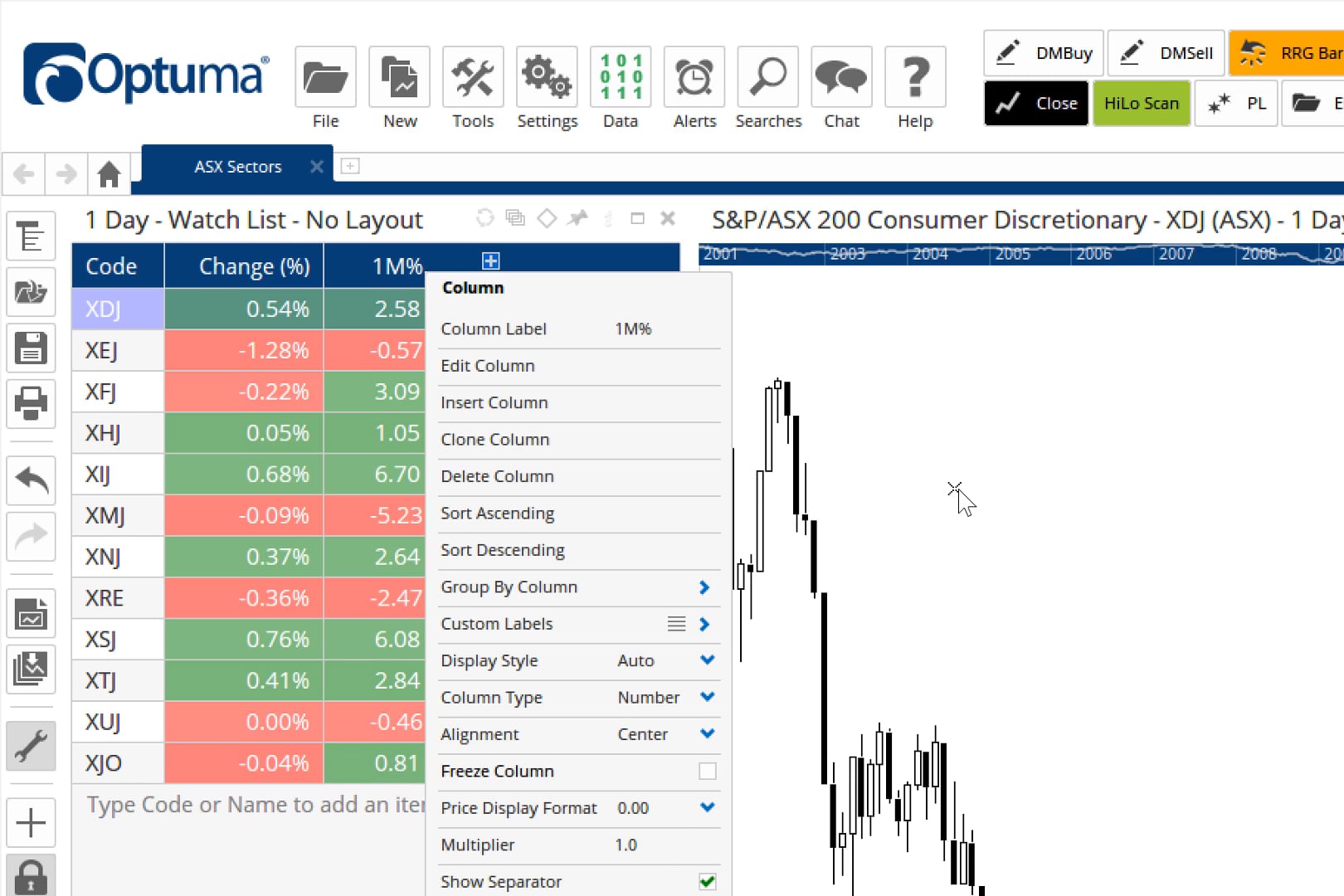This screenshot has height=896, width=1344.
Task: Click the Custom Labels list lines icon
Action: click(x=677, y=624)
